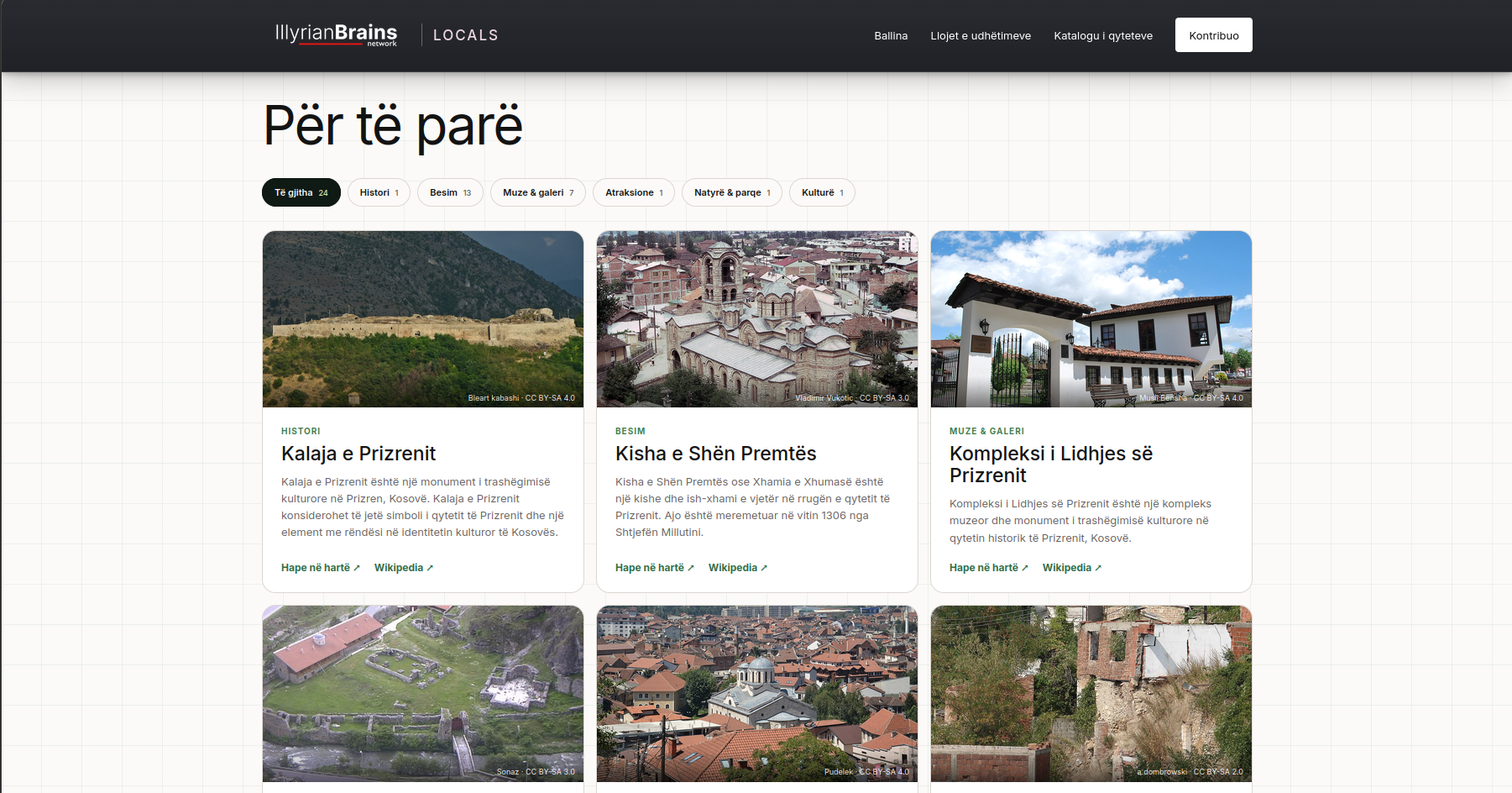The width and height of the screenshot is (1512, 793).
Task: Click Bleart kabashi CC BY-SA 4.0 credit
Action: click(x=521, y=398)
